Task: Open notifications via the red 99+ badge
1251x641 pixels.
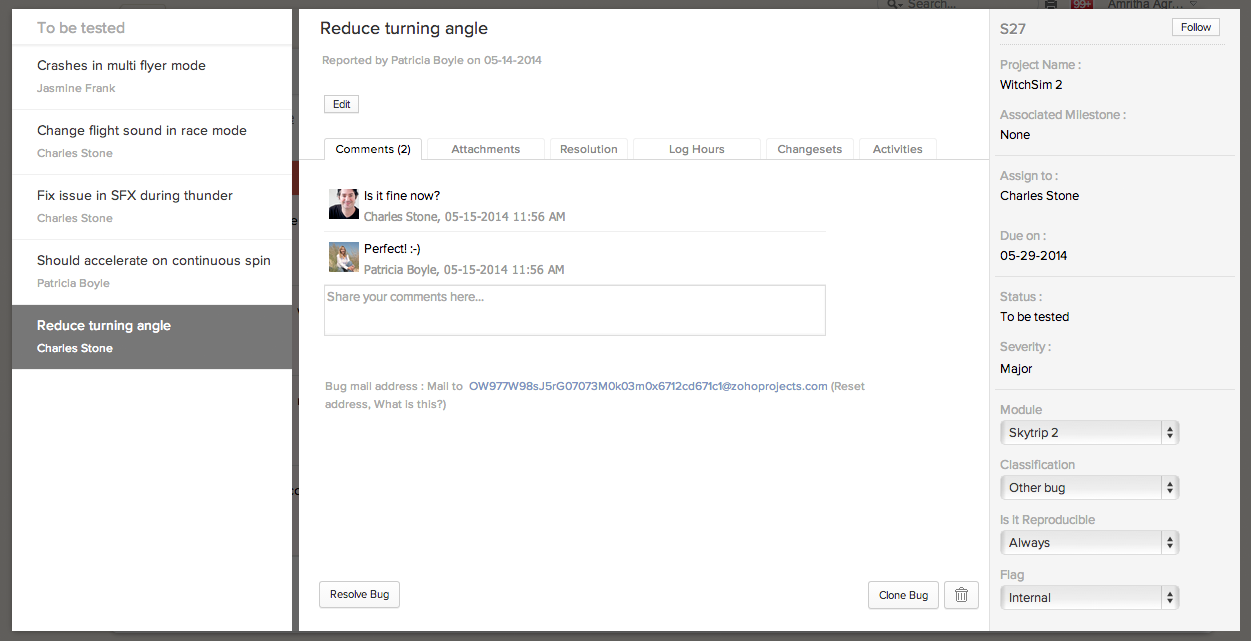Action: click(x=1081, y=5)
